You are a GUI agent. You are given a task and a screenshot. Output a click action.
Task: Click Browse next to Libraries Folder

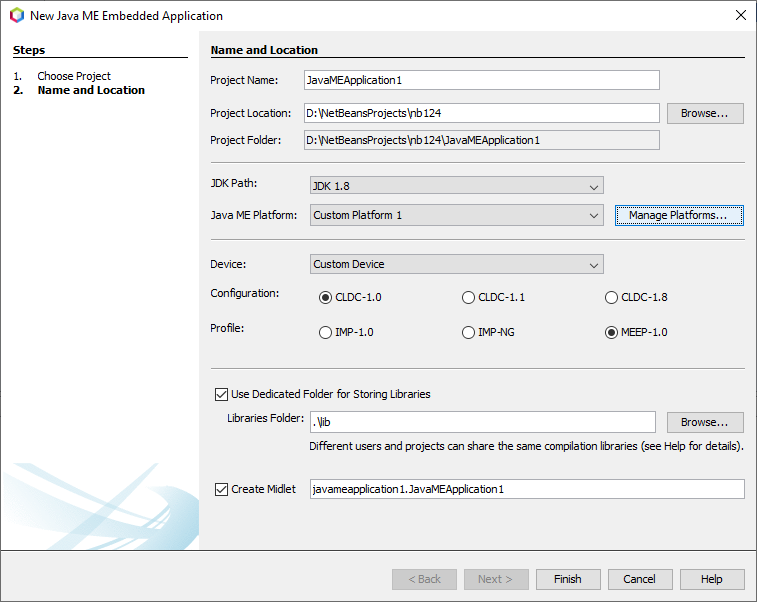point(705,422)
